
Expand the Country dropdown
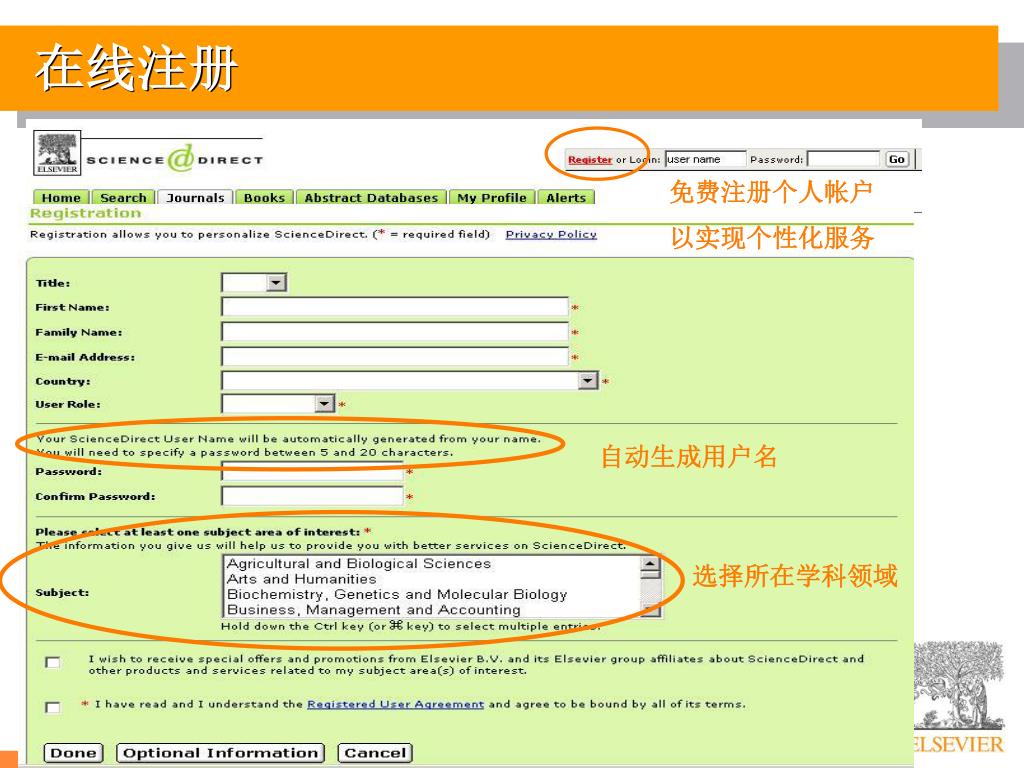(588, 380)
